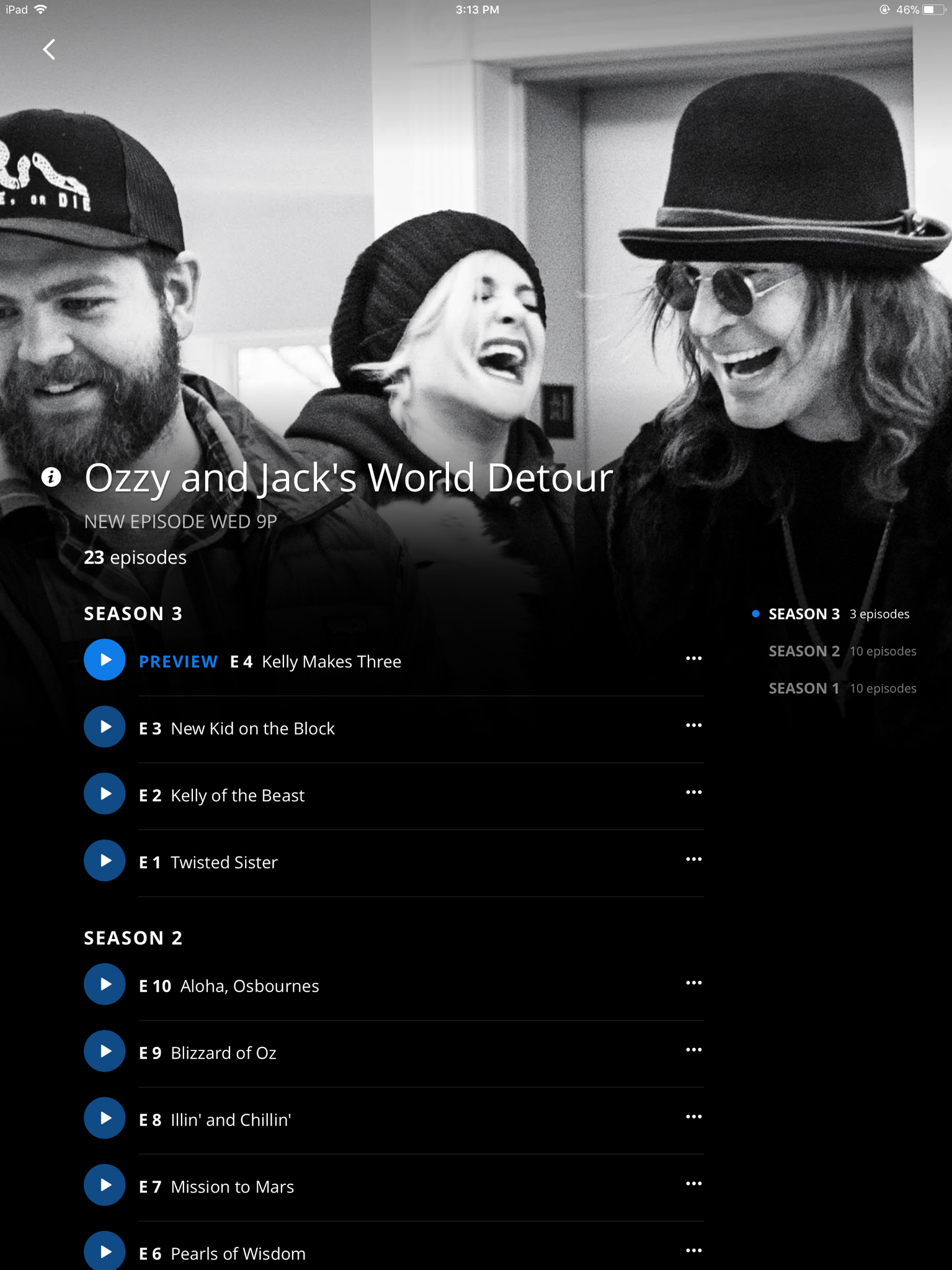This screenshot has height=1270, width=952.
Task: Tap the Ozzy and Jack's World Detour title
Action: click(349, 478)
